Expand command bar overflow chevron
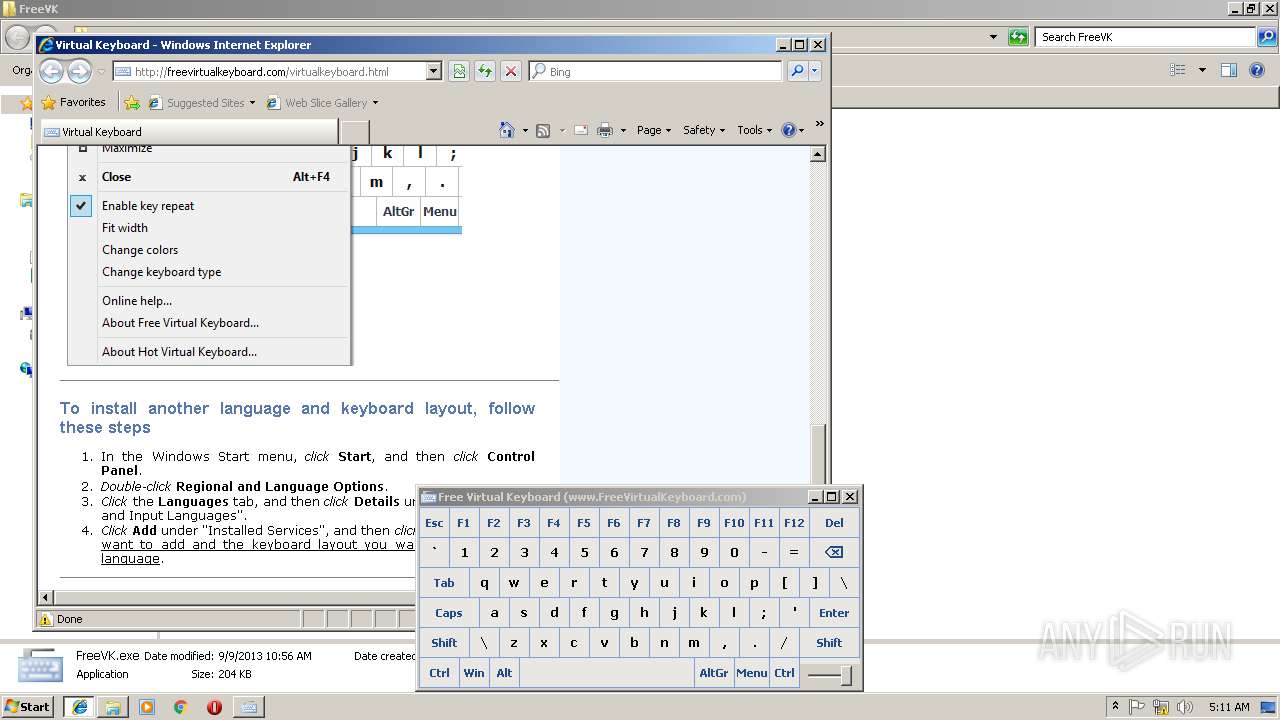Viewport: 1280px width, 720px height. pos(819,125)
